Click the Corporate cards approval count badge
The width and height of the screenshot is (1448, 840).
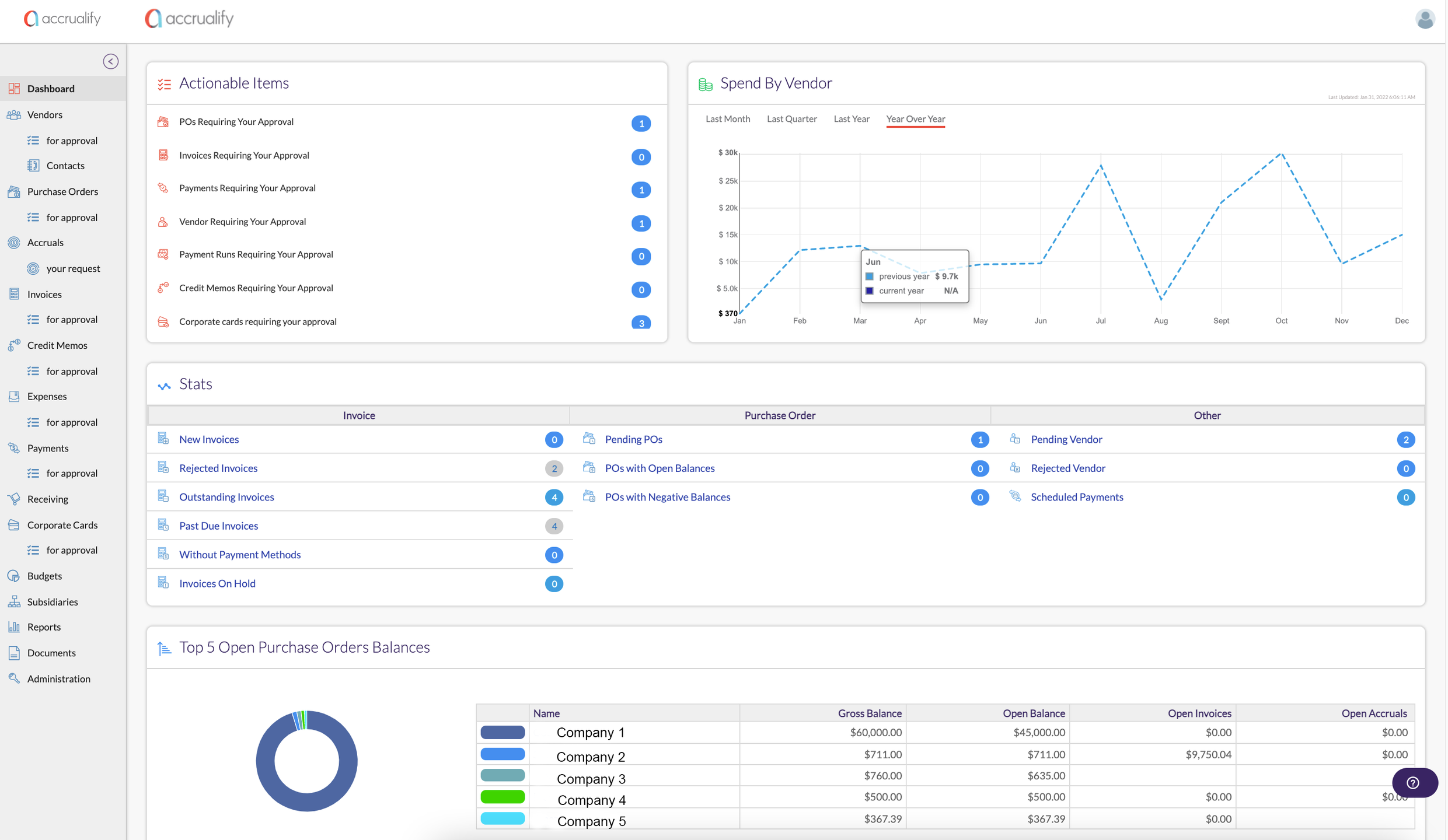click(x=641, y=323)
